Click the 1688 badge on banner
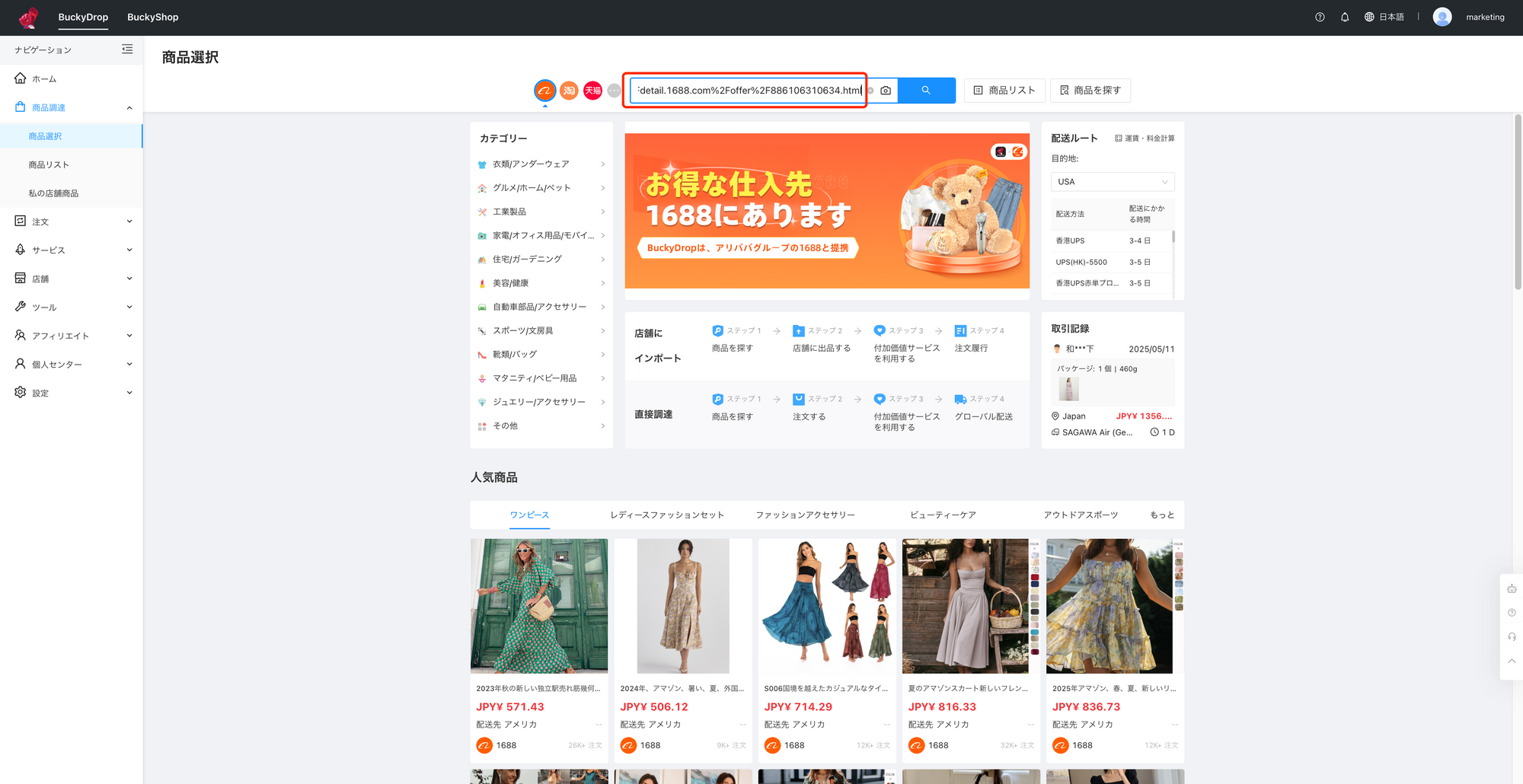The image size is (1523, 784). tap(1009, 151)
